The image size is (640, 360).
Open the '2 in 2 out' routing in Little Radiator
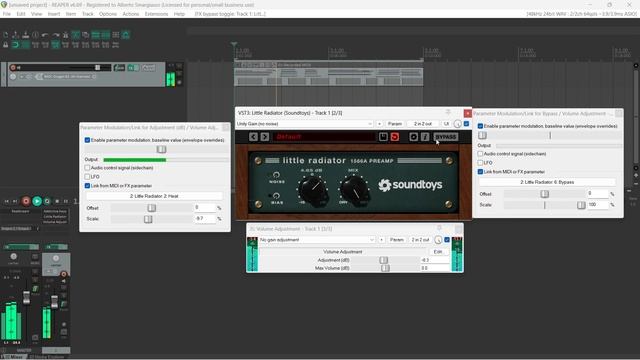423,124
